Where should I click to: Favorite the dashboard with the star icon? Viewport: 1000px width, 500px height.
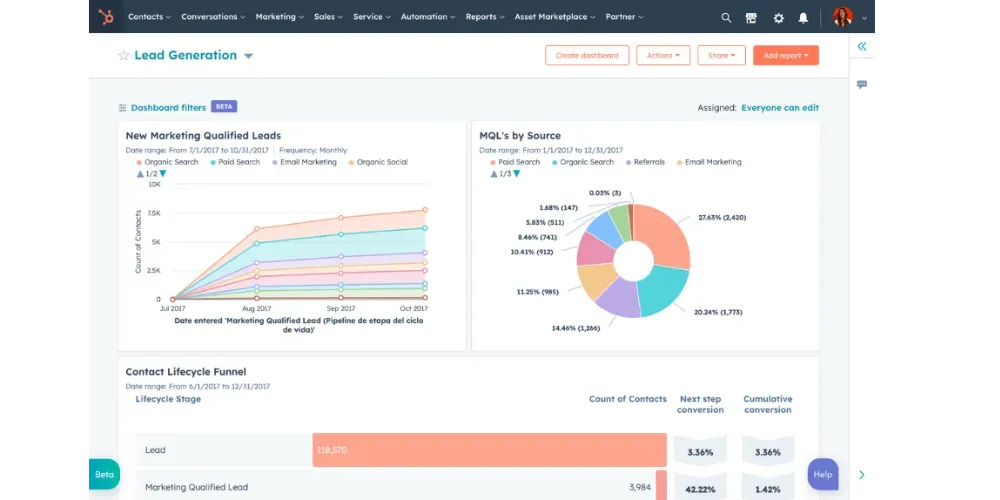(124, 55)
